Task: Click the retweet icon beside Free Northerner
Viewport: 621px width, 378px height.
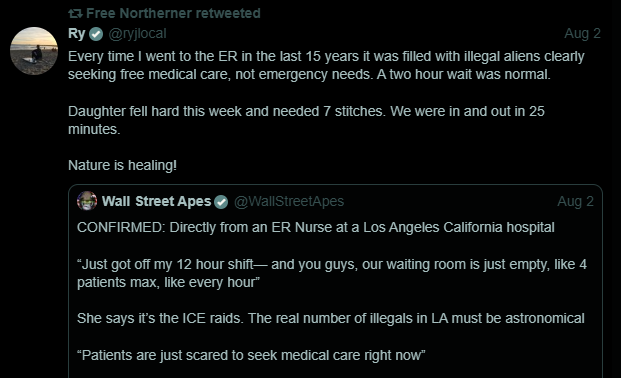Action: (75, 13)
